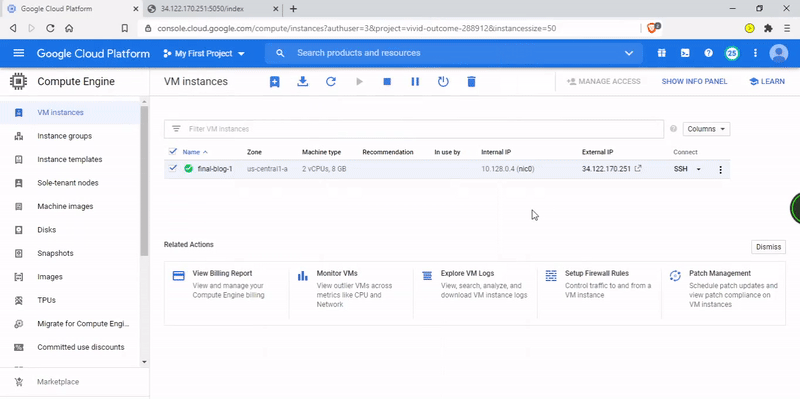Sort by Name column header

click(195, 152)
